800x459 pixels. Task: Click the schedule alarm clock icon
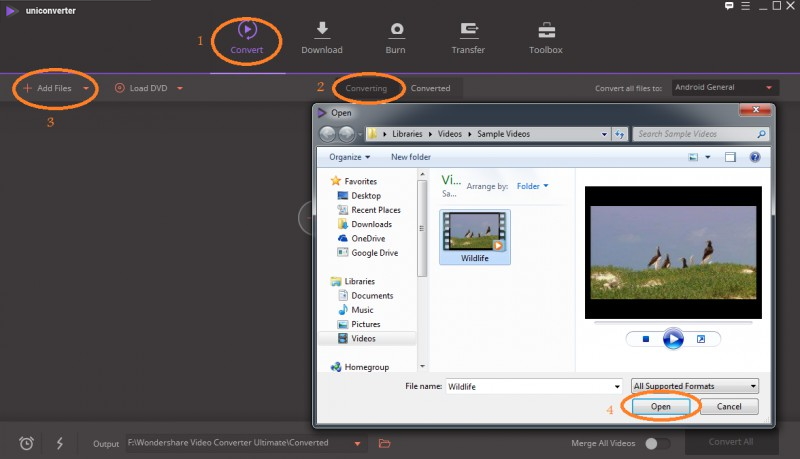(x=27, y=443)
